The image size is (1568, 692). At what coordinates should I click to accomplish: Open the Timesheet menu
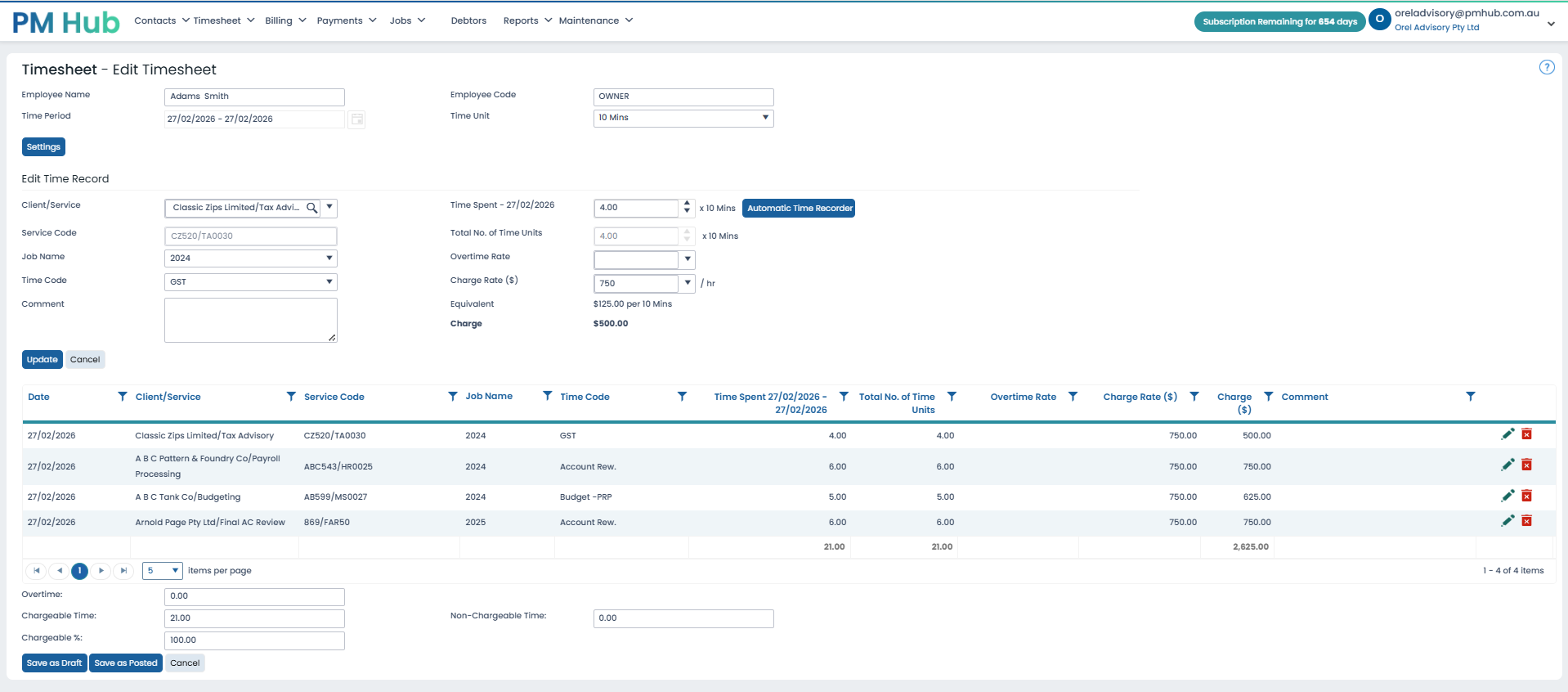pyautogui.click(x=224, y=20)
